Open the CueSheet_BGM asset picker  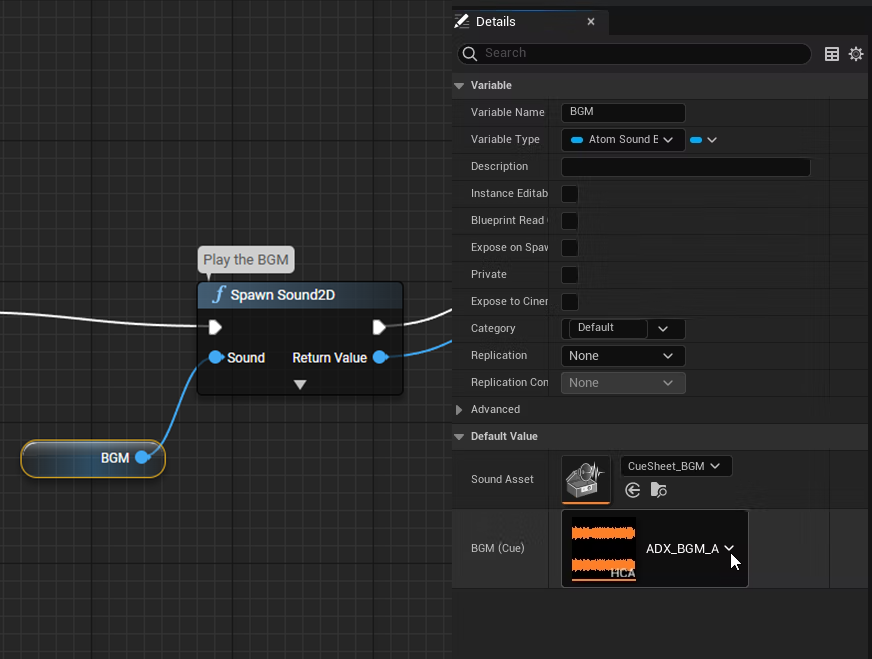tap(676, 466)
